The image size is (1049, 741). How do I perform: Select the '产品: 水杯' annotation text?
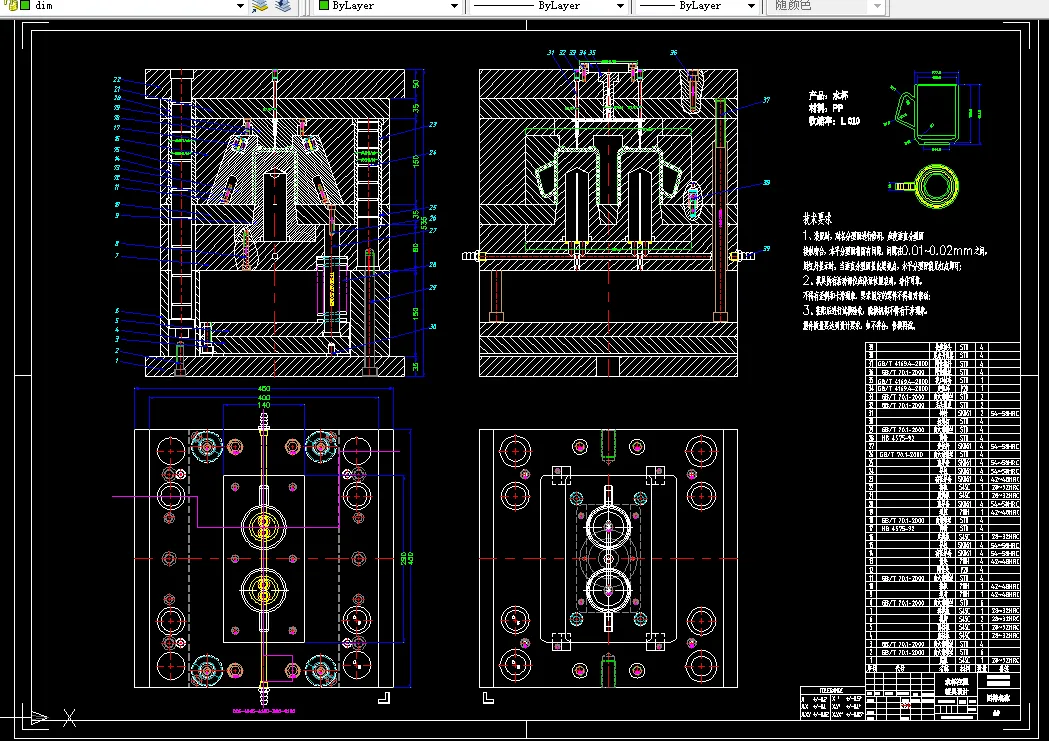(x=828, y=96)
